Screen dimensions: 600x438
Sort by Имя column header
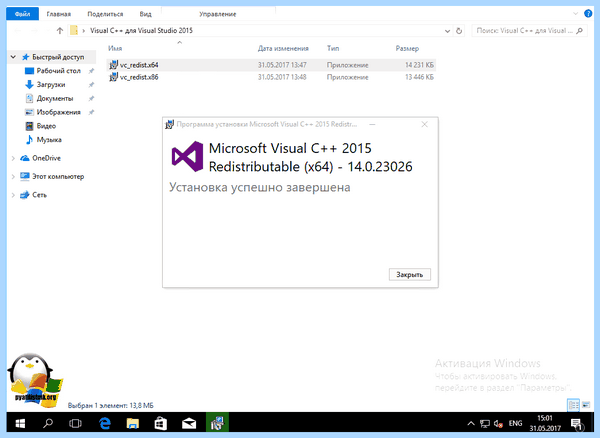click(x=115, y=48)
